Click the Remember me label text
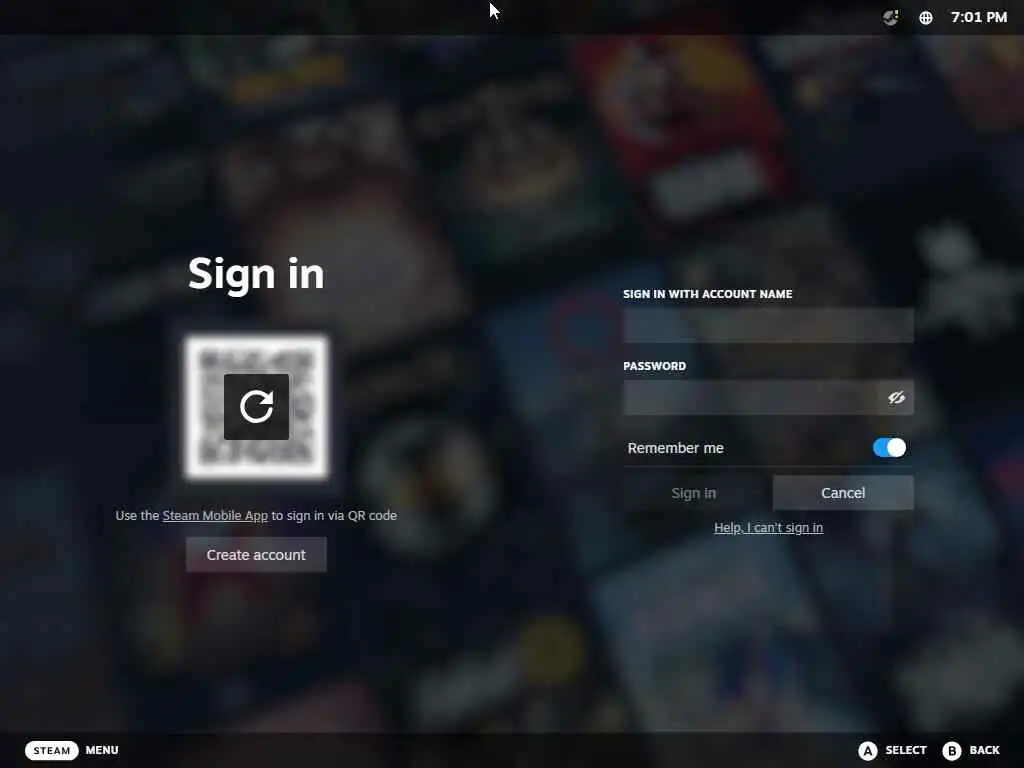 (675, 448)
